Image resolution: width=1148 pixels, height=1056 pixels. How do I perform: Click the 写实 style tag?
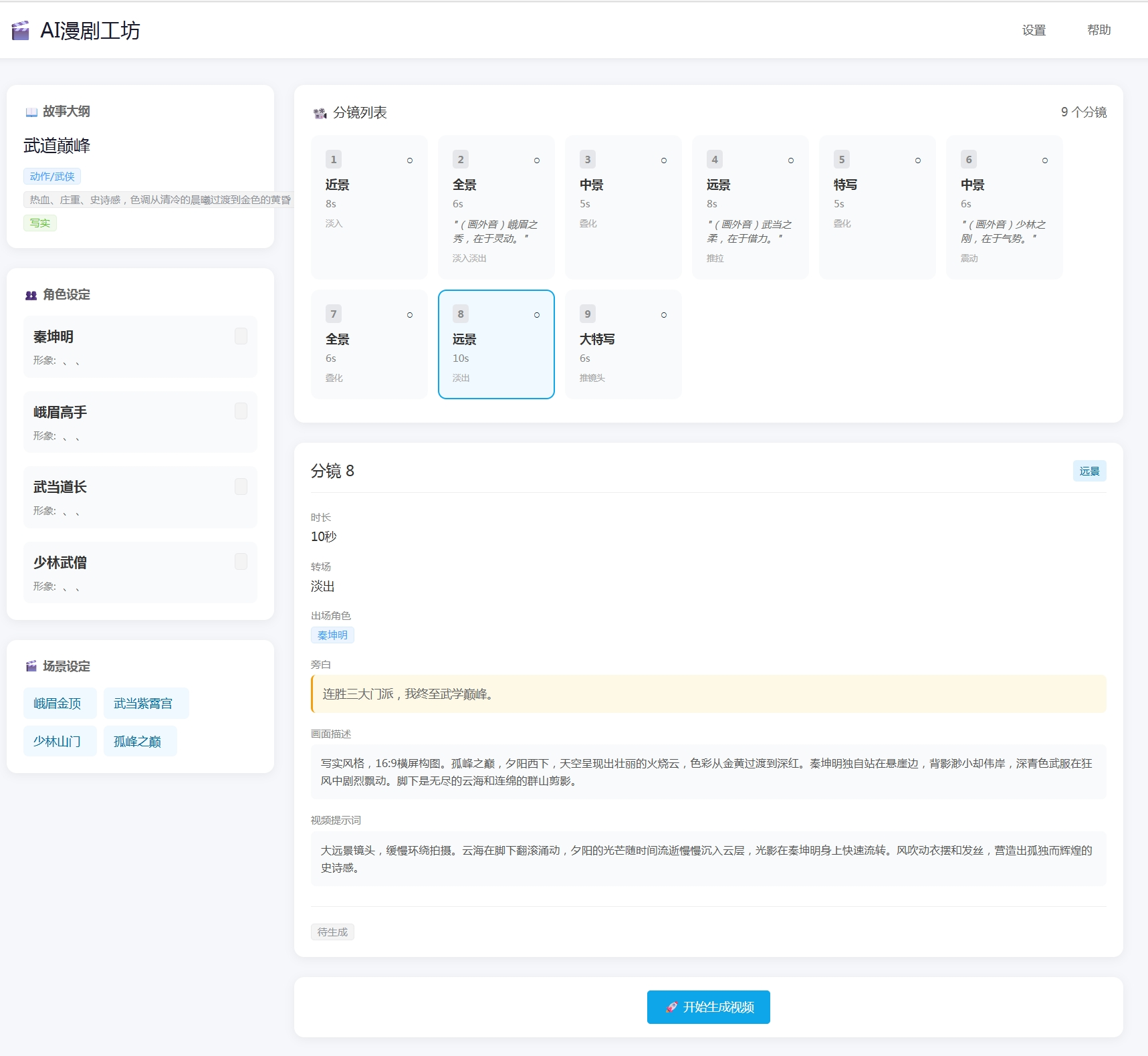pos(40,223)
